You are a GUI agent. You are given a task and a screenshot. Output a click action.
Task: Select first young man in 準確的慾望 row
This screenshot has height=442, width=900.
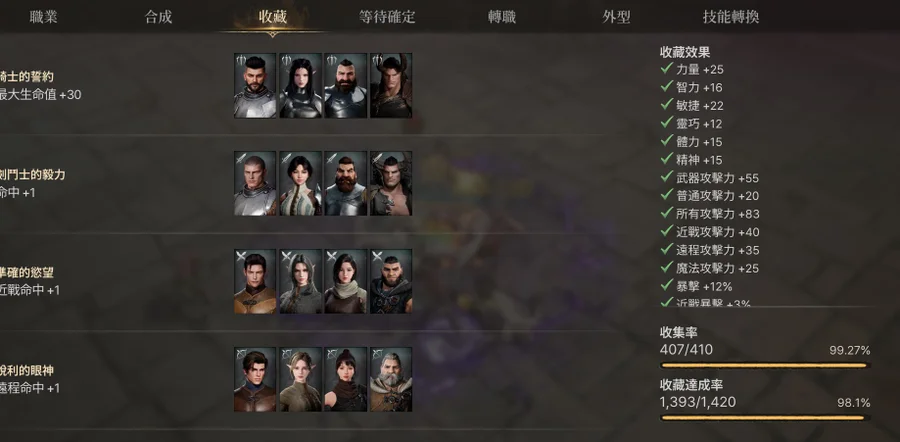(255, 281)
